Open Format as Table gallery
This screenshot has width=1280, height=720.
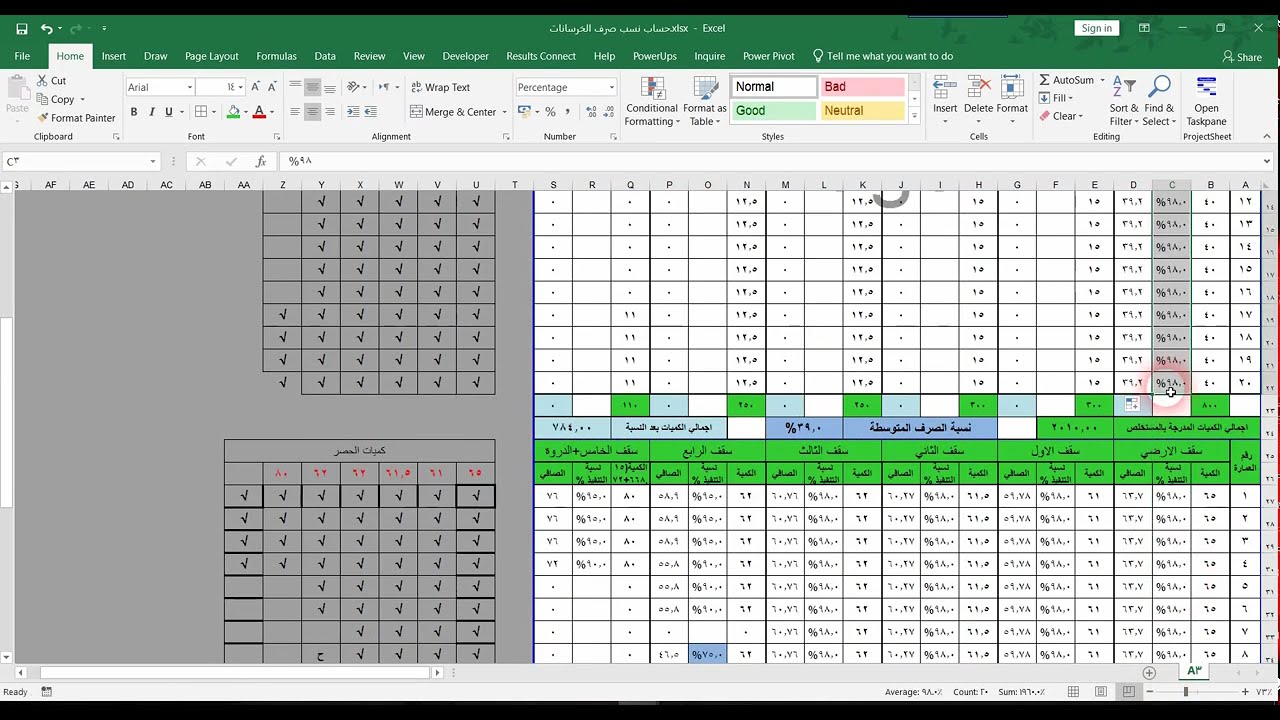pyautogui.click(x=705, y=101)
